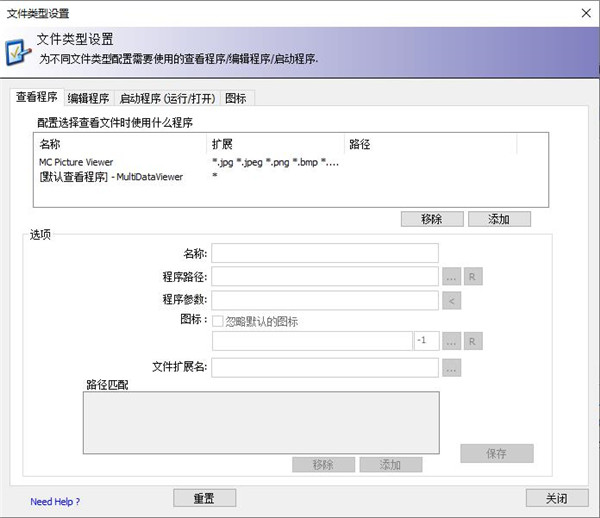Screen dimensions: 600x518
Task: Switch to the 编辑程序 tab
Action: tap(88, 98)
